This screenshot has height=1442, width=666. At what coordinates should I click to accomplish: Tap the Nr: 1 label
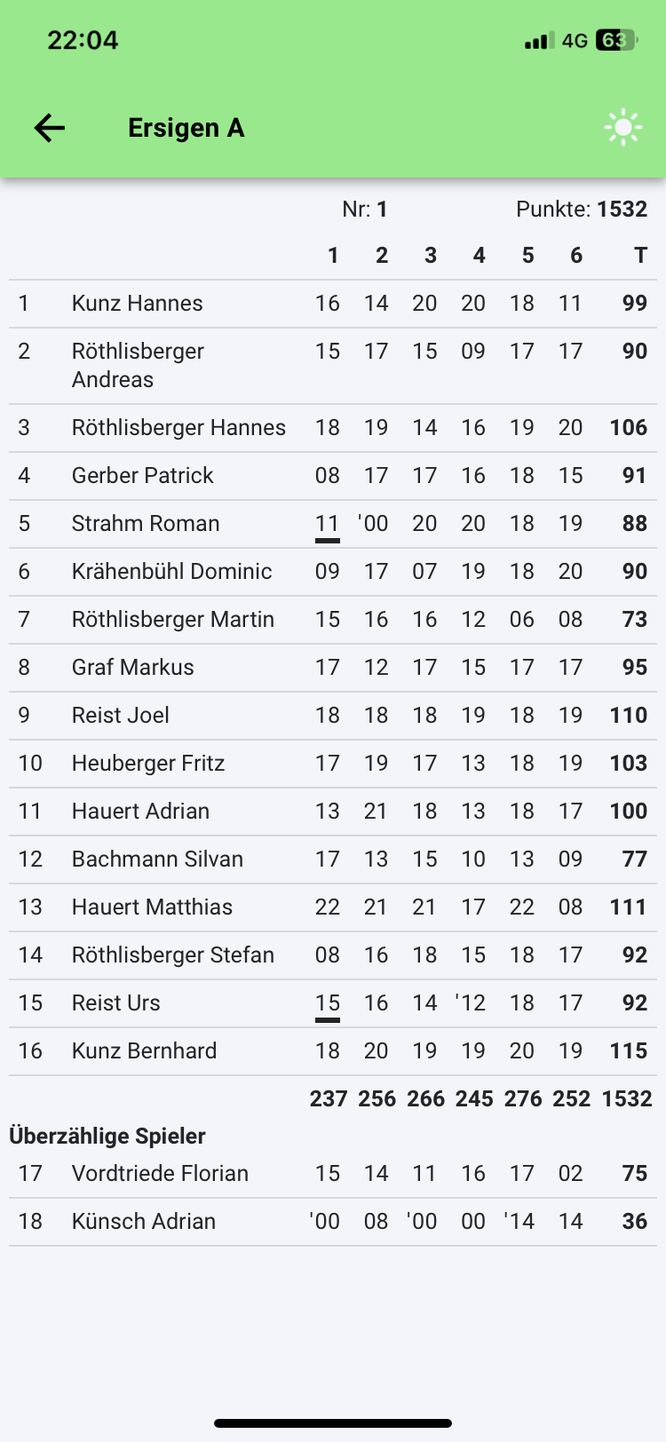tap(364, 209)
